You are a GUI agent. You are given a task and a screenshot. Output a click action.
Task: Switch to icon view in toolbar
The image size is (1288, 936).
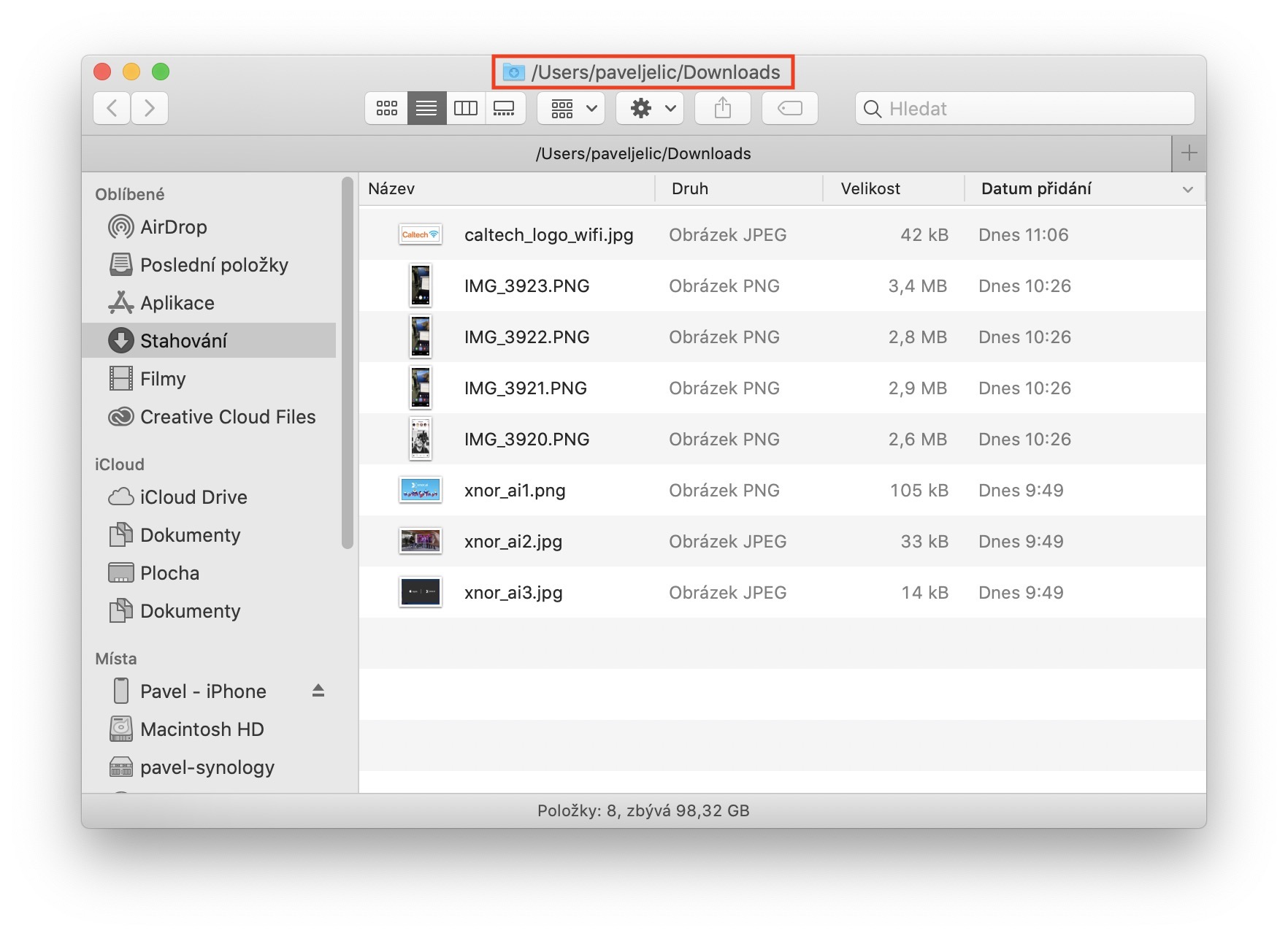[386, 109]
